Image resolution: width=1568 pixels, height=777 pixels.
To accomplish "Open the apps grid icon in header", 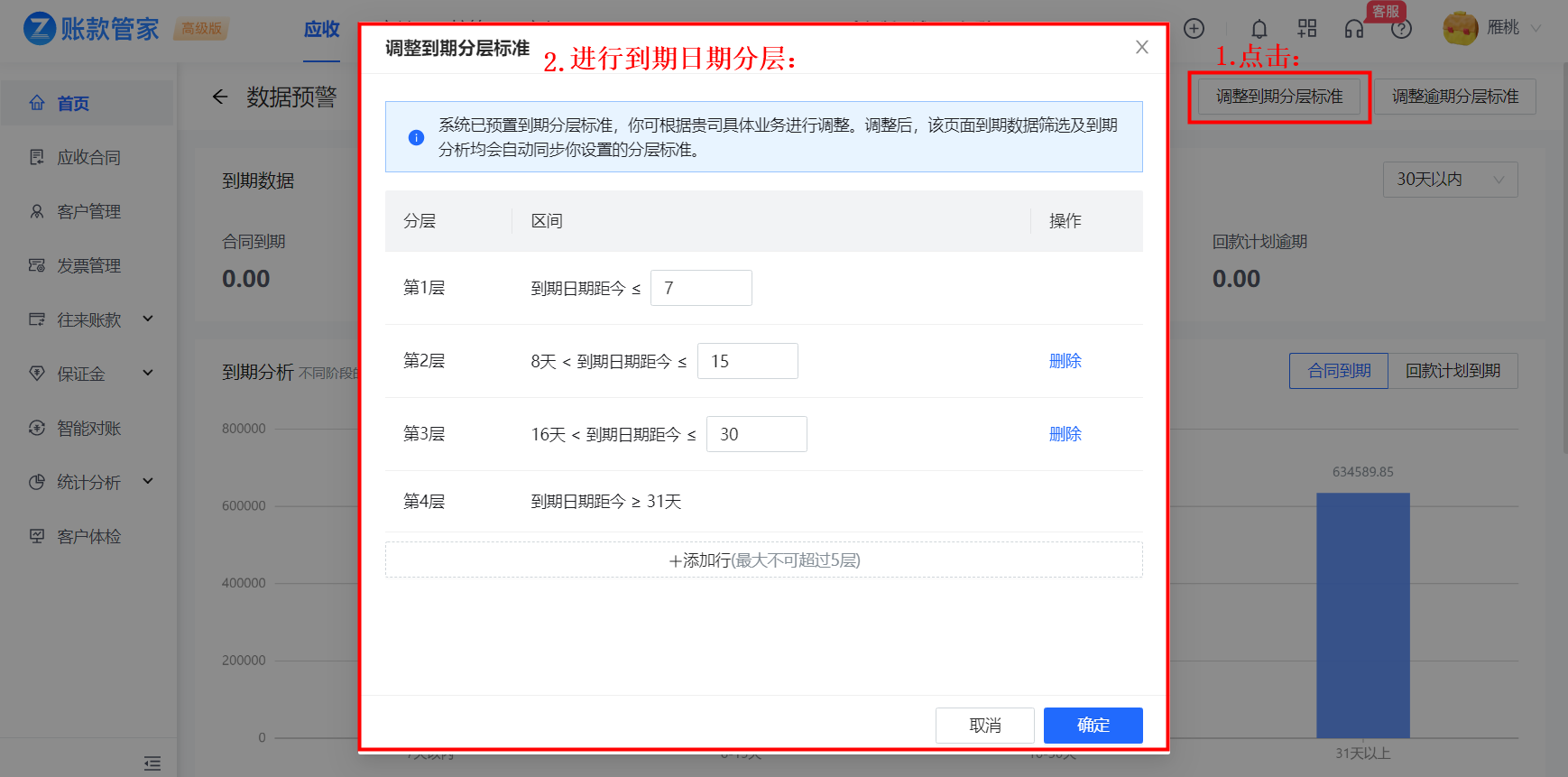I will (x=1307, y=29).
